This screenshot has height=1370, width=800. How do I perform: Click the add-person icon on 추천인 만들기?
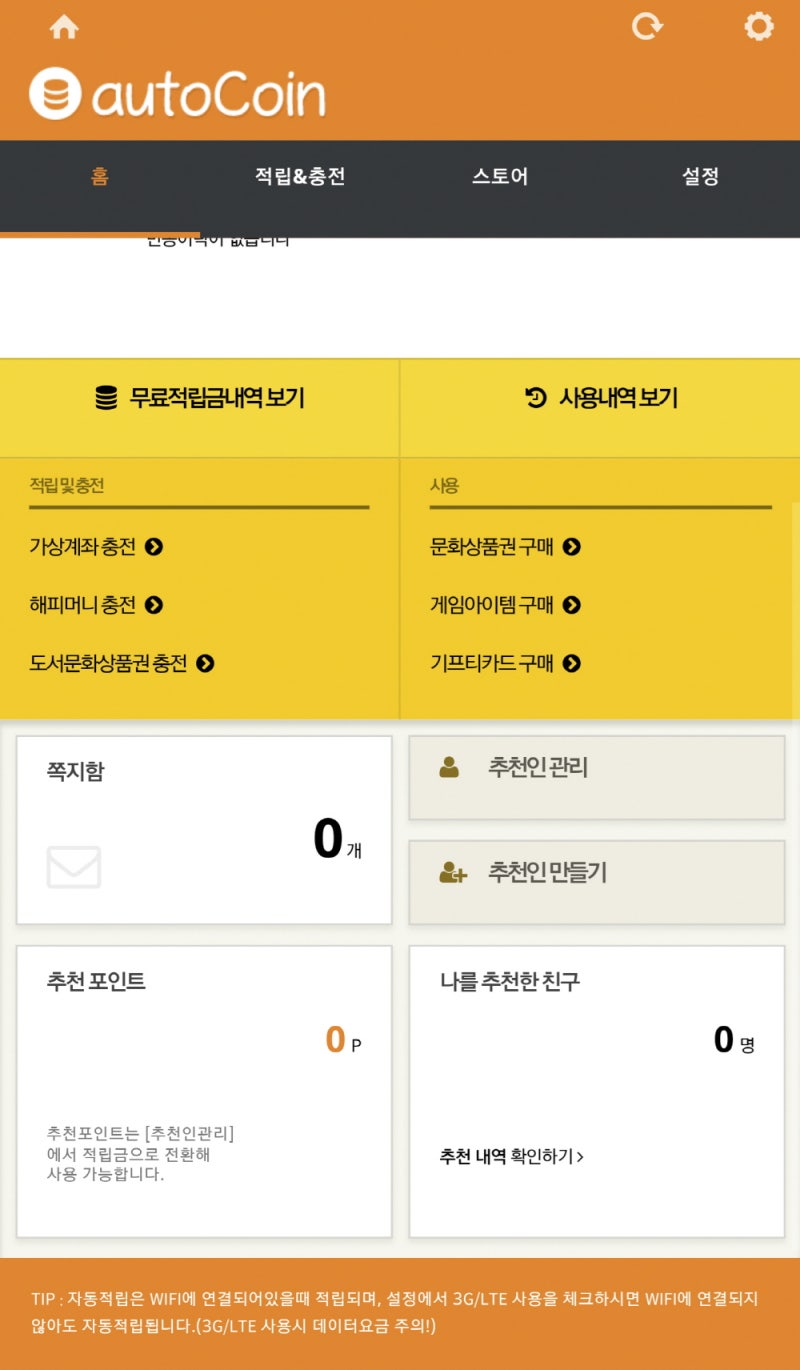pos(452,871)
